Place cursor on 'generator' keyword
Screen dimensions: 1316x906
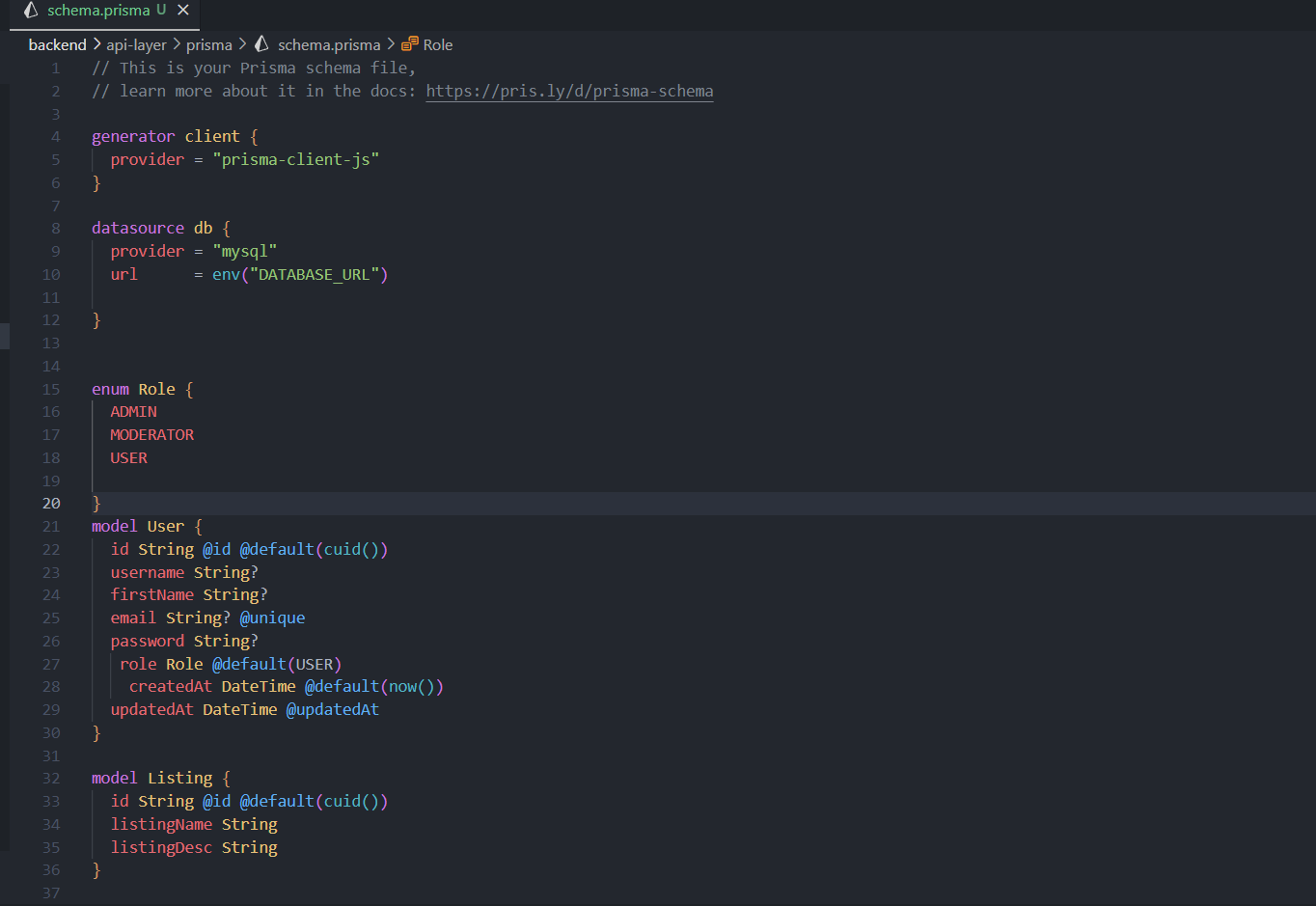click(x=133, y=137)
